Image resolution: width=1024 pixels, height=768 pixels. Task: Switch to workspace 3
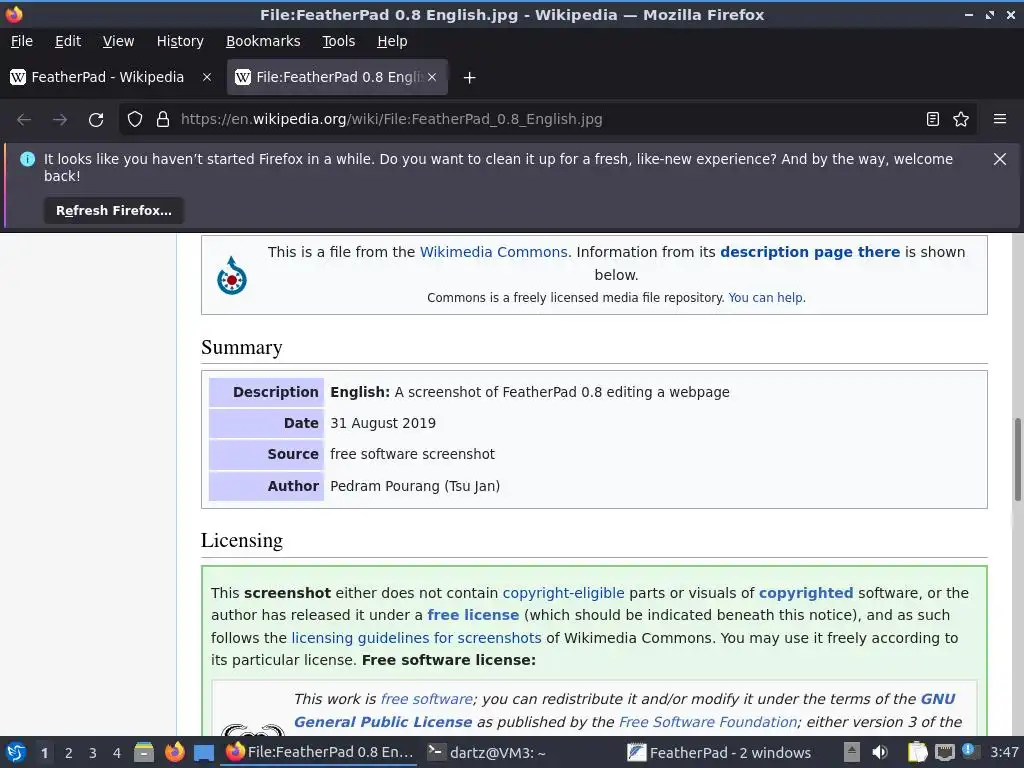(93, 753)
